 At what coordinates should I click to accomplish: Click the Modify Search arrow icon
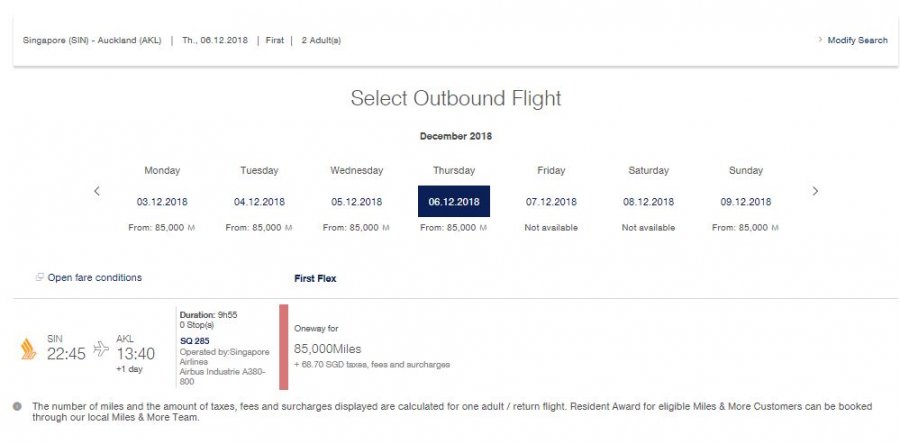point(820,40)
